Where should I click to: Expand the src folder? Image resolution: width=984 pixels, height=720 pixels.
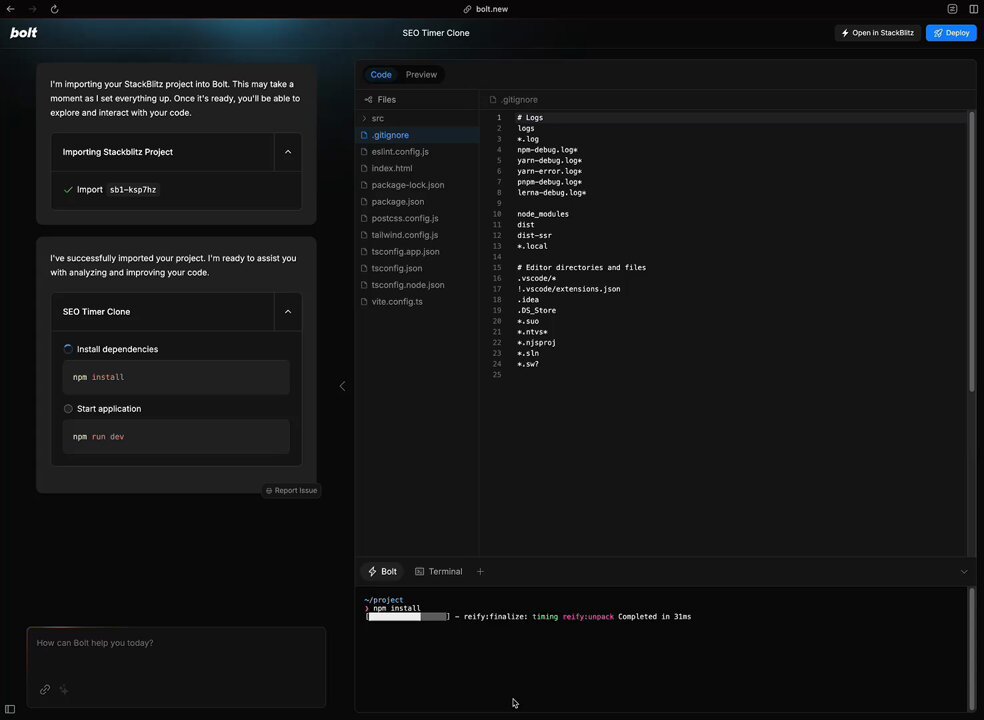(x=377, y=118)
